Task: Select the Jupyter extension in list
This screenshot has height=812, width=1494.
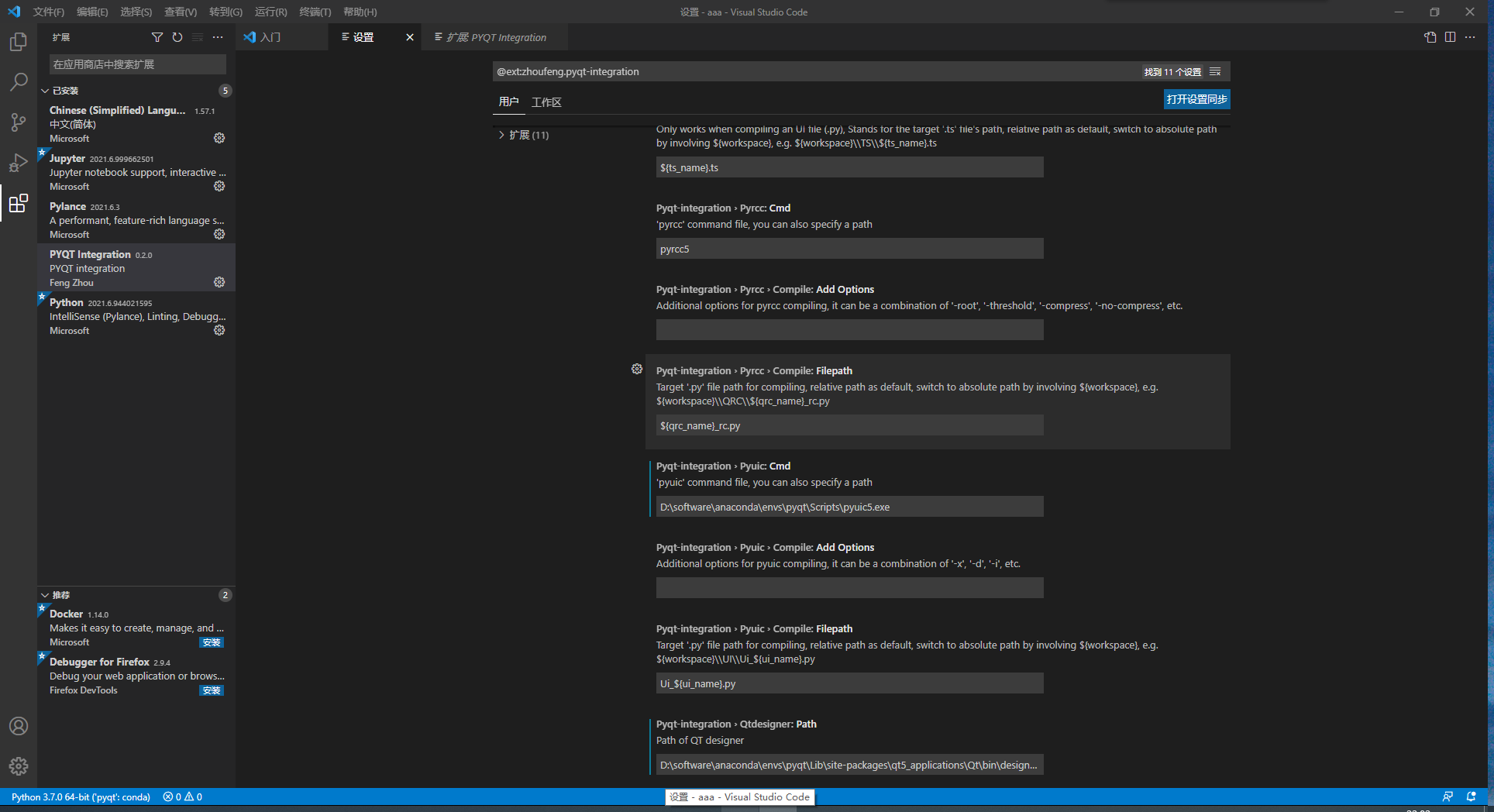Action: (136, 172)
